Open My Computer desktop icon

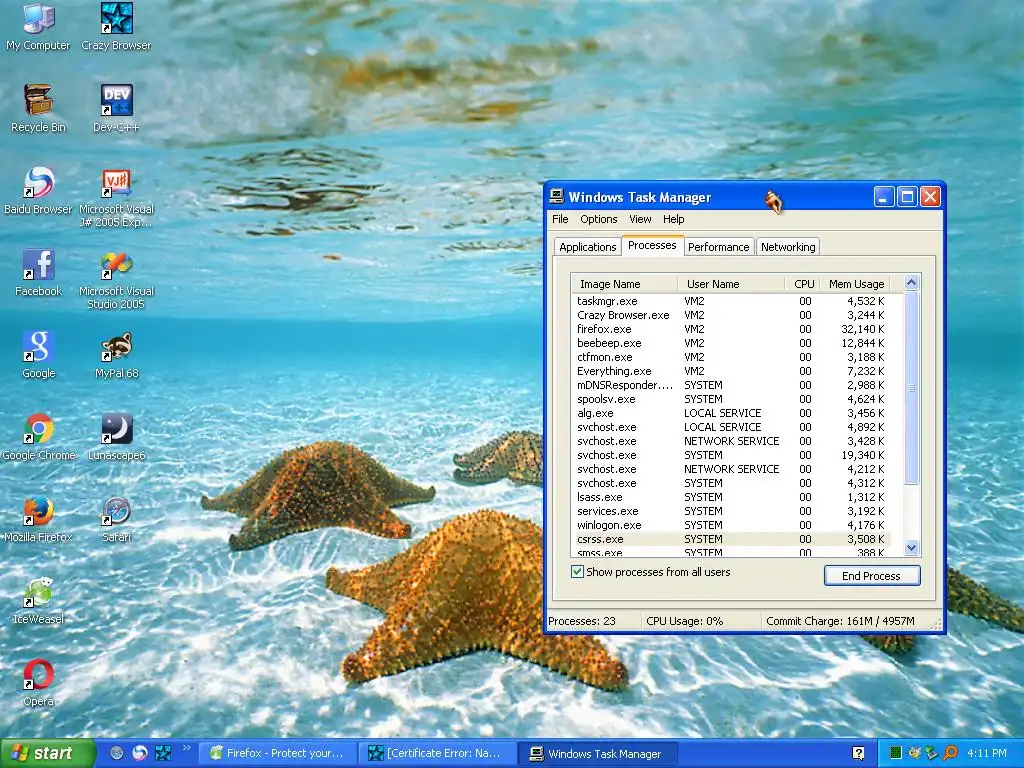pyautogui.click(x=38, y=26)
